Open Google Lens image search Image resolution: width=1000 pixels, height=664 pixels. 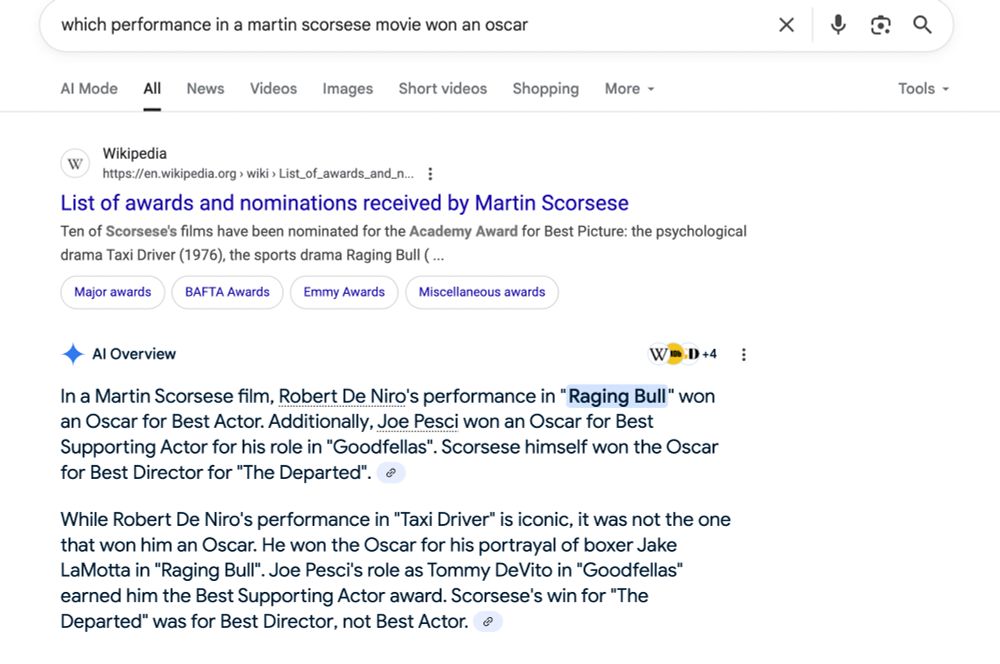[x=881, y=24]
